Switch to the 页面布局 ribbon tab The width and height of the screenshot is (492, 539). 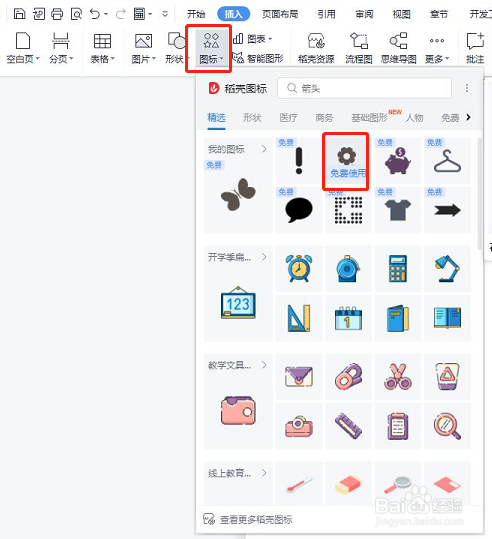pyautogui.click(x=280, y=14)
